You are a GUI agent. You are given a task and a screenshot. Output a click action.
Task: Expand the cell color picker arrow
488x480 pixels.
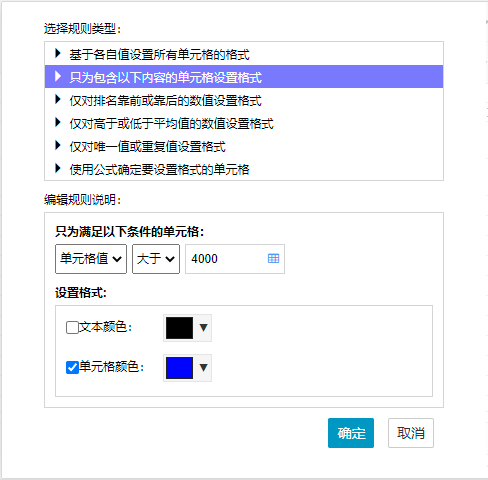pyautogui.click(x=204, y=368)
